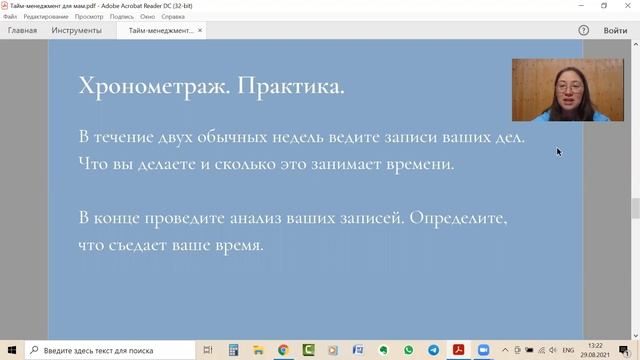Open File Explorer from the taskbar
Viewport: 640px width, 360px height.
pyautogui.click(x=258, y=350)
